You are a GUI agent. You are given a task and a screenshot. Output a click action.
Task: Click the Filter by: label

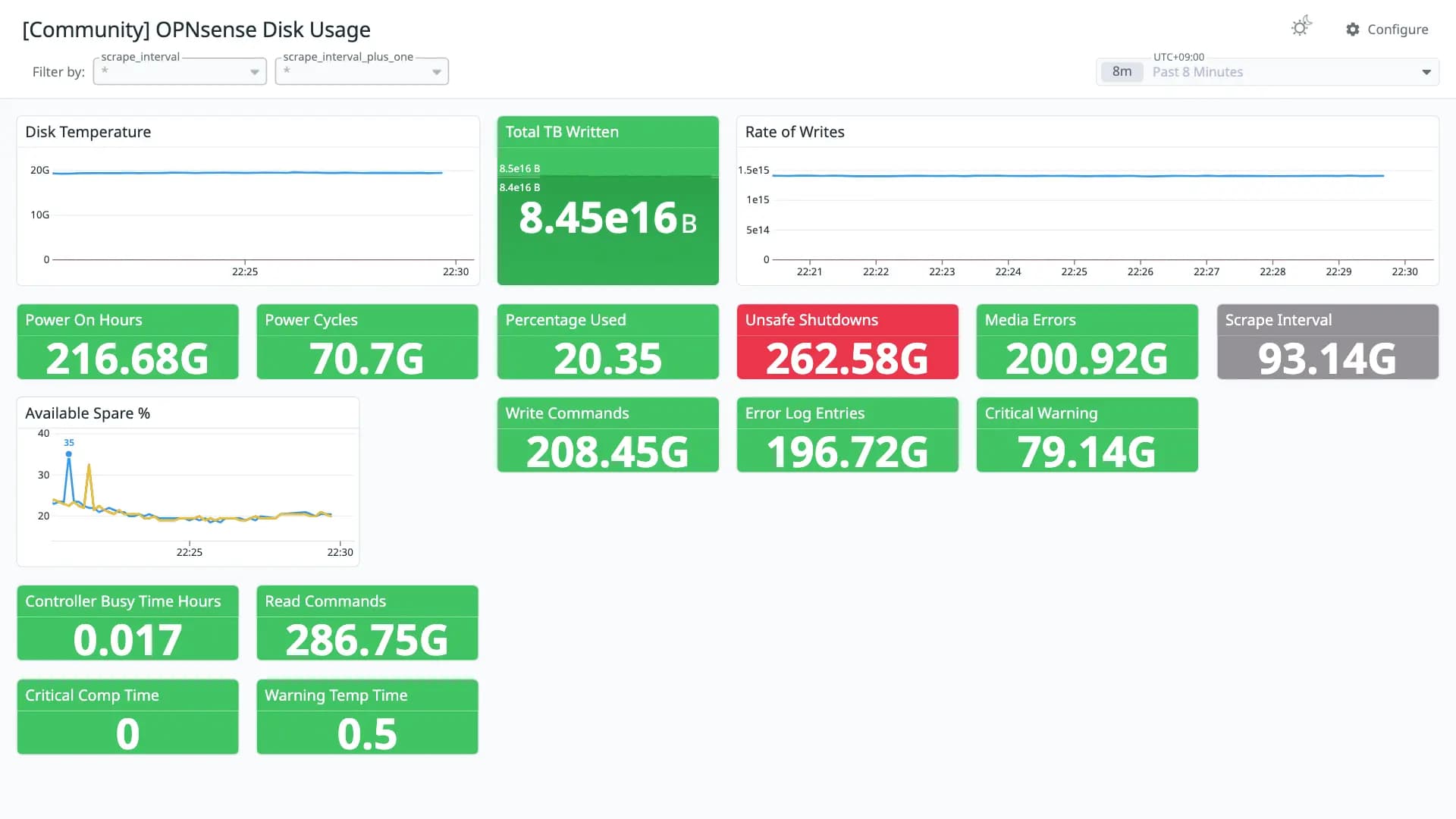[58, 72]
